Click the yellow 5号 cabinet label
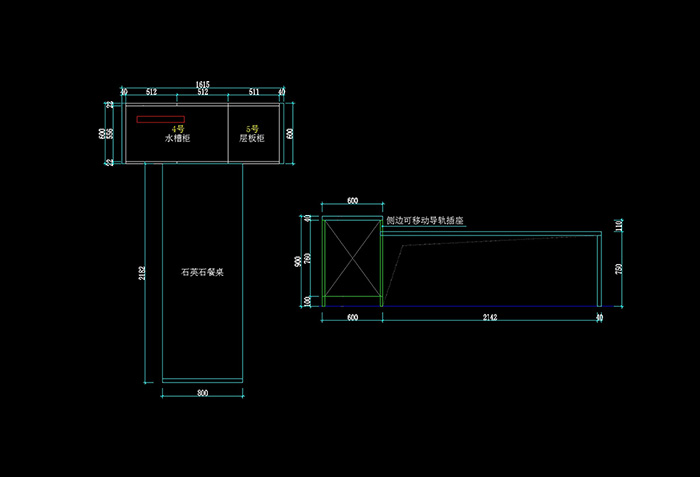 pos(252,129)
